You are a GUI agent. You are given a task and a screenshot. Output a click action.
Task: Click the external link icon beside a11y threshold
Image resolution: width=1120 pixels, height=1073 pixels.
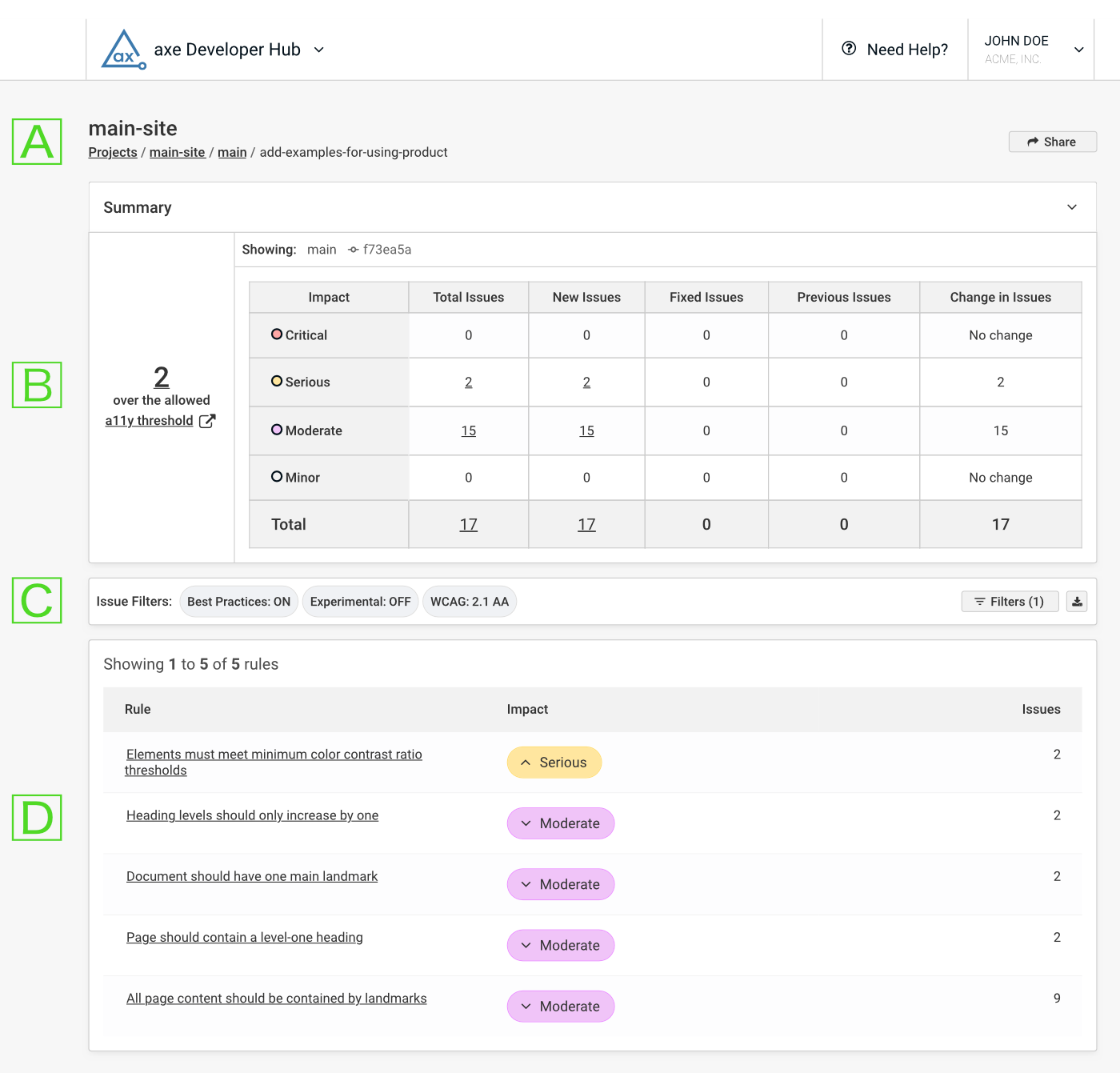[x=207, y=420]
